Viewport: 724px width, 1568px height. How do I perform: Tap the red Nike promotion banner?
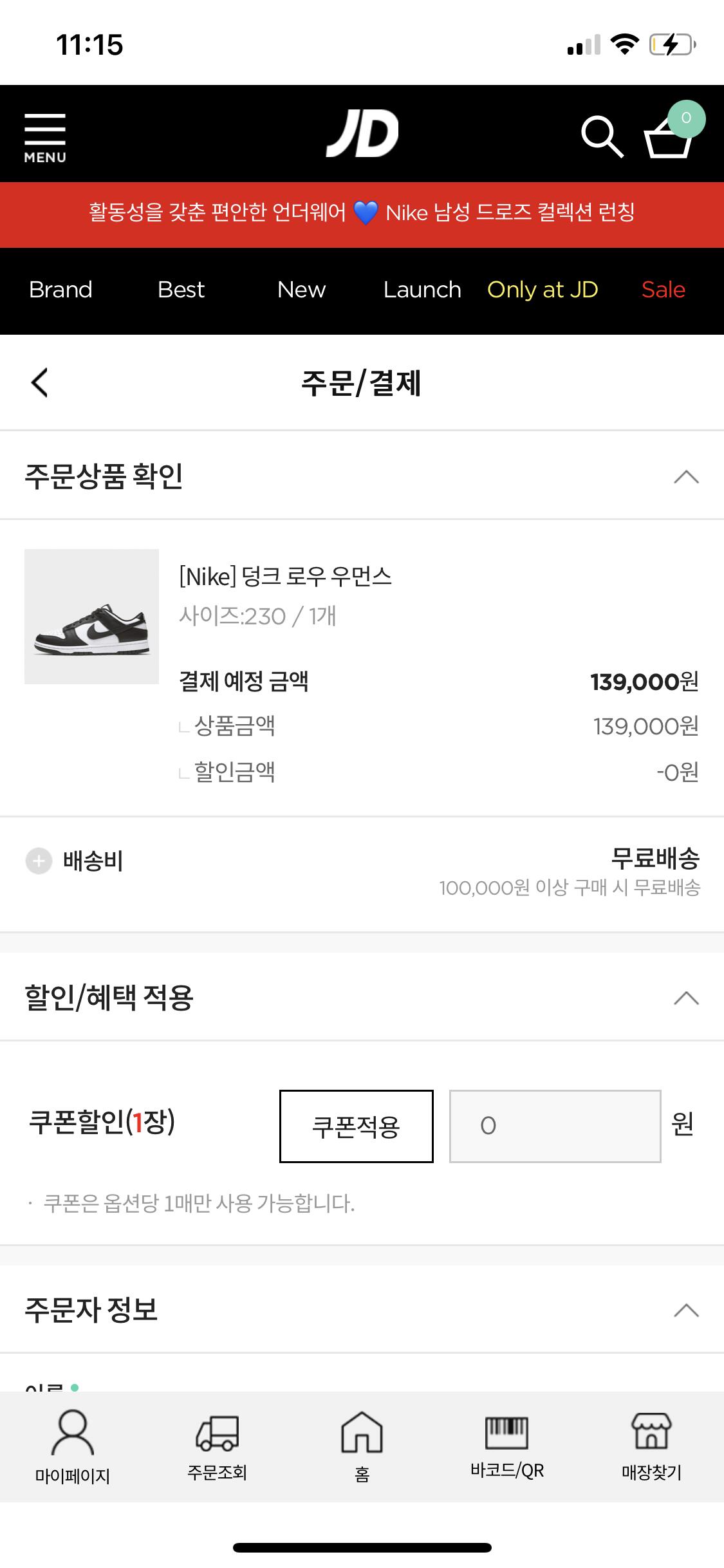coord(362,213)
